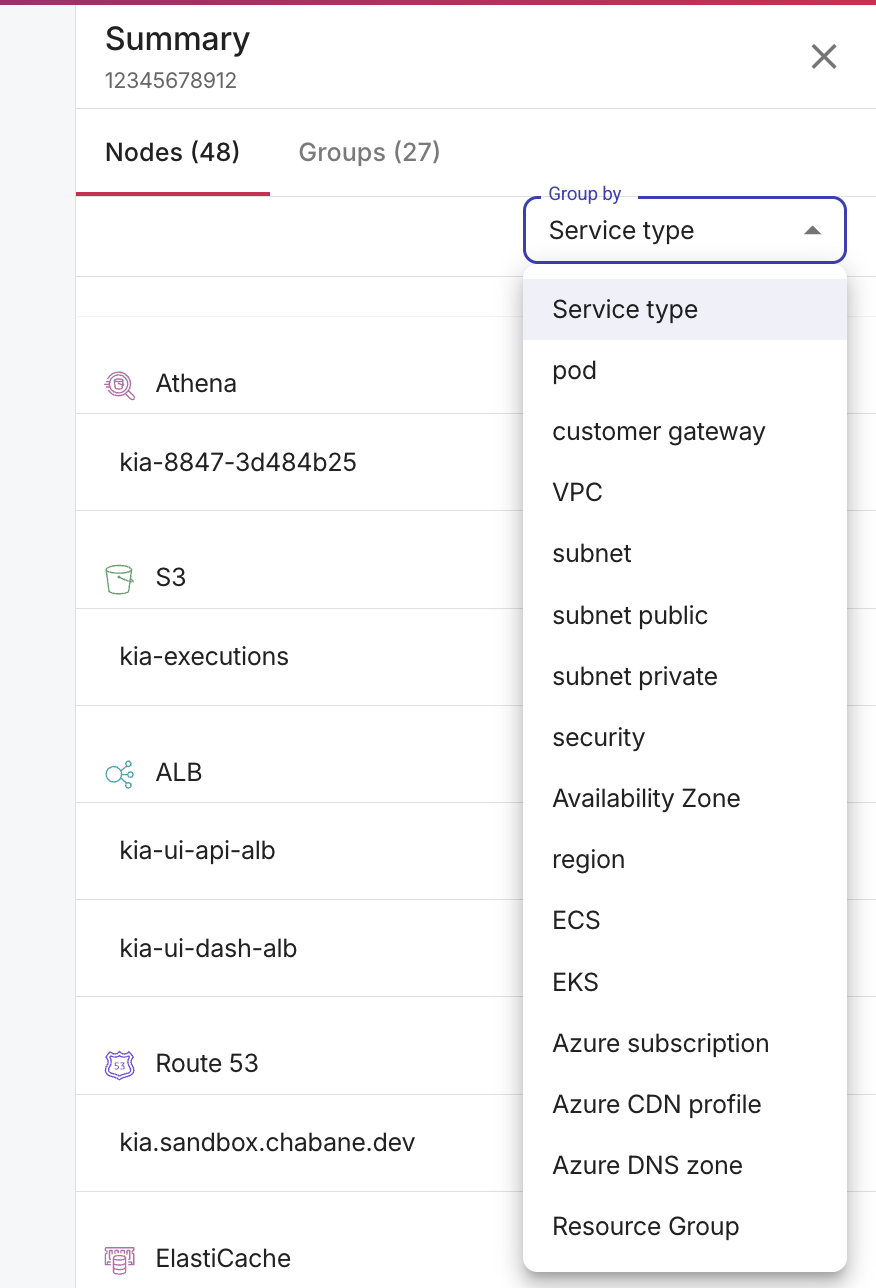Choose Azure subscription option

(685, 1043)
